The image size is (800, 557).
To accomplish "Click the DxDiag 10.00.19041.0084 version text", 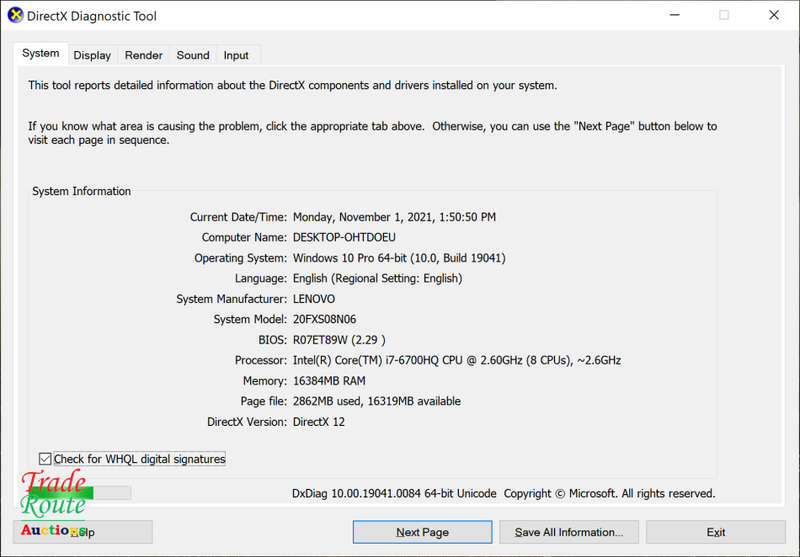I will coord(394,493).
